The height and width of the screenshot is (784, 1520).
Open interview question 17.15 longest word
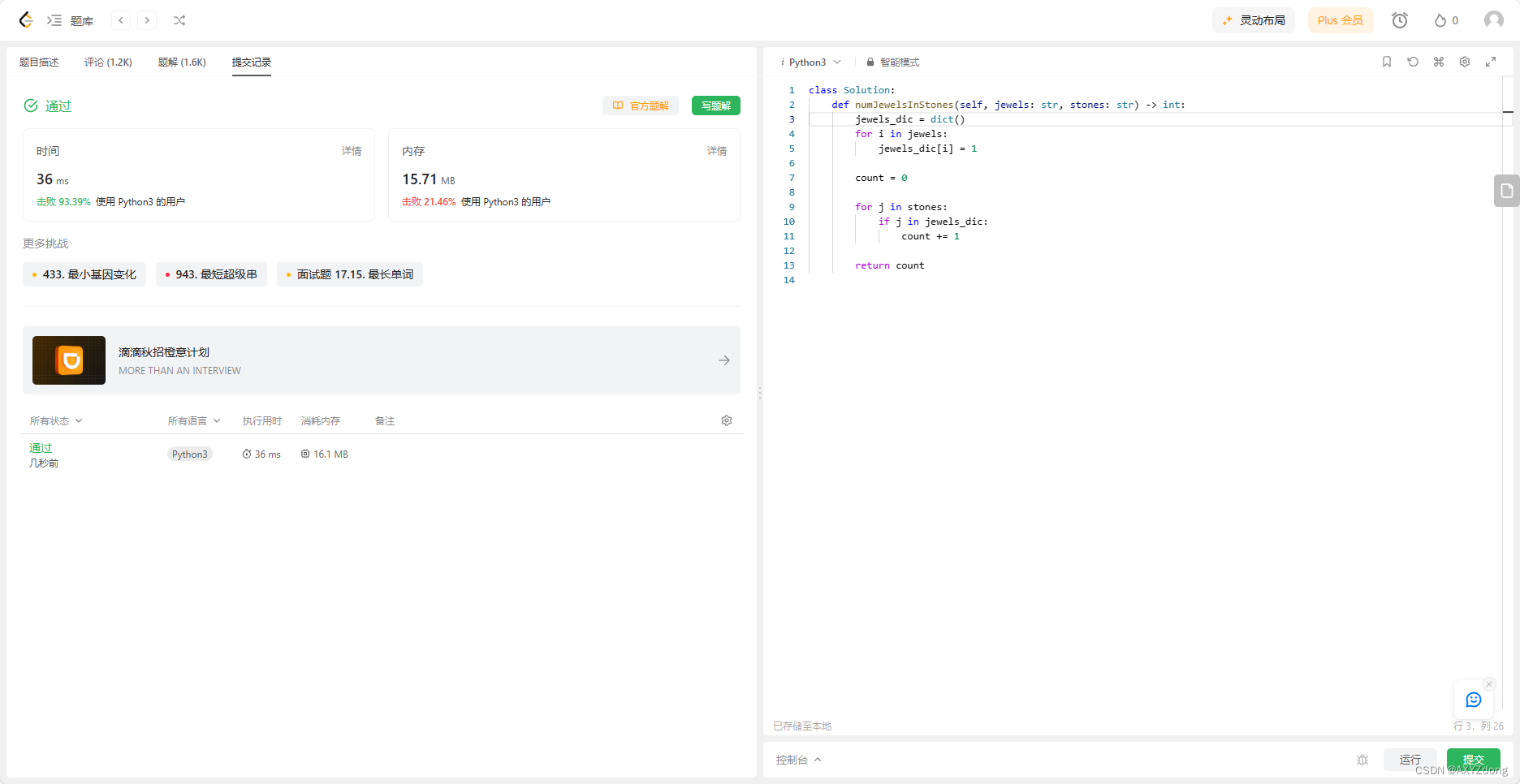coord(350,274)
